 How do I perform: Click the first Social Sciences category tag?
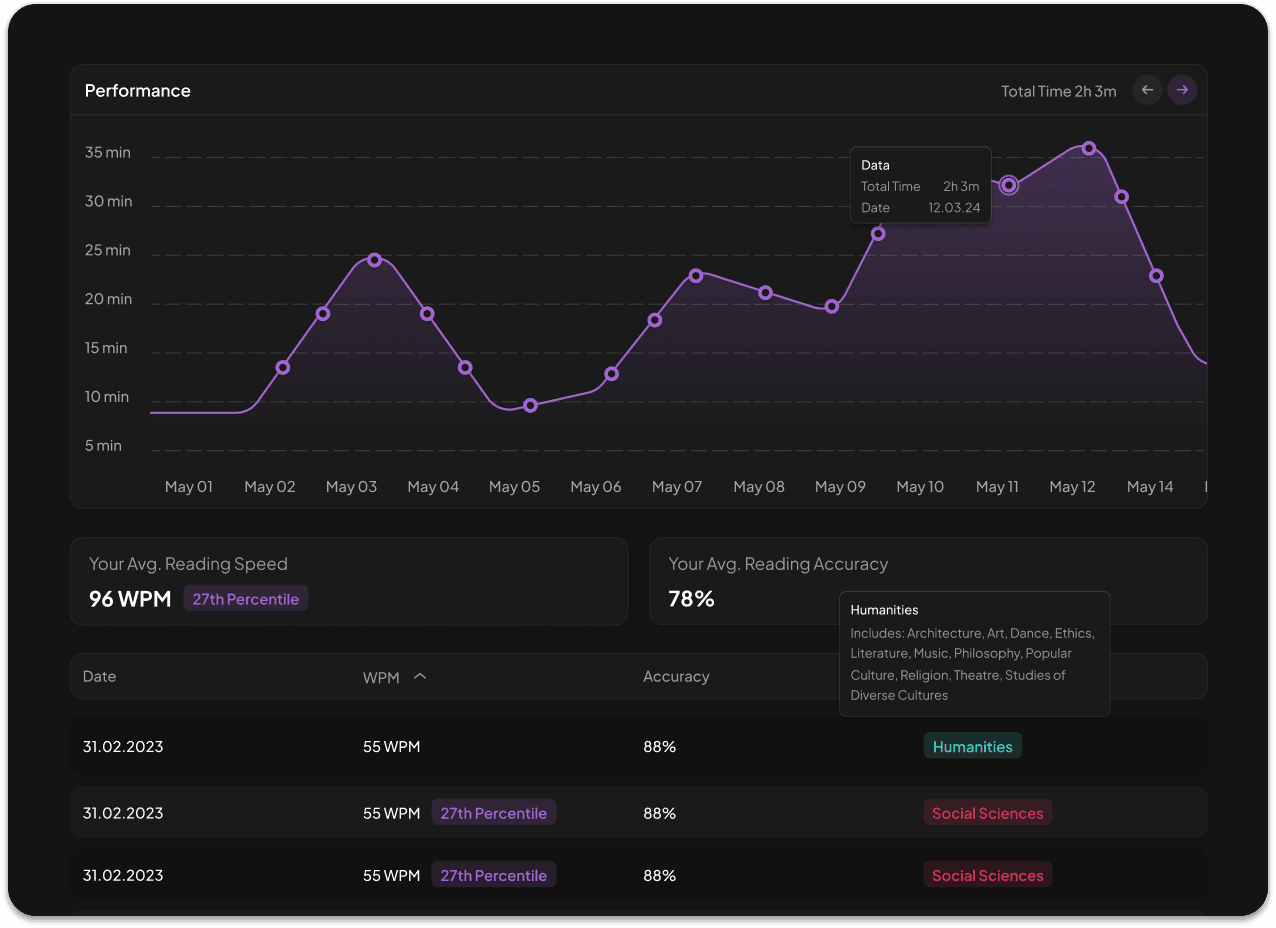pos(987,813)
